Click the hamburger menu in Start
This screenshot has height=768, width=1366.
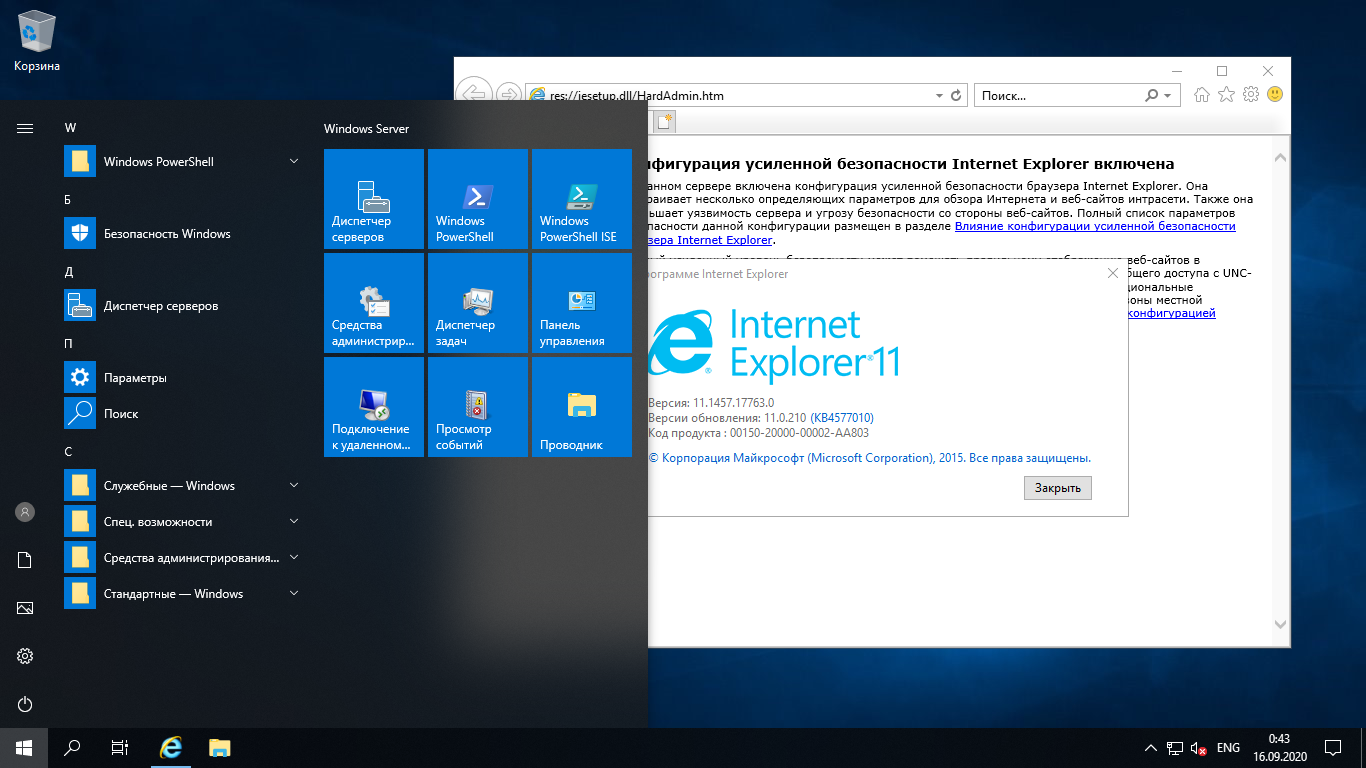25,128
